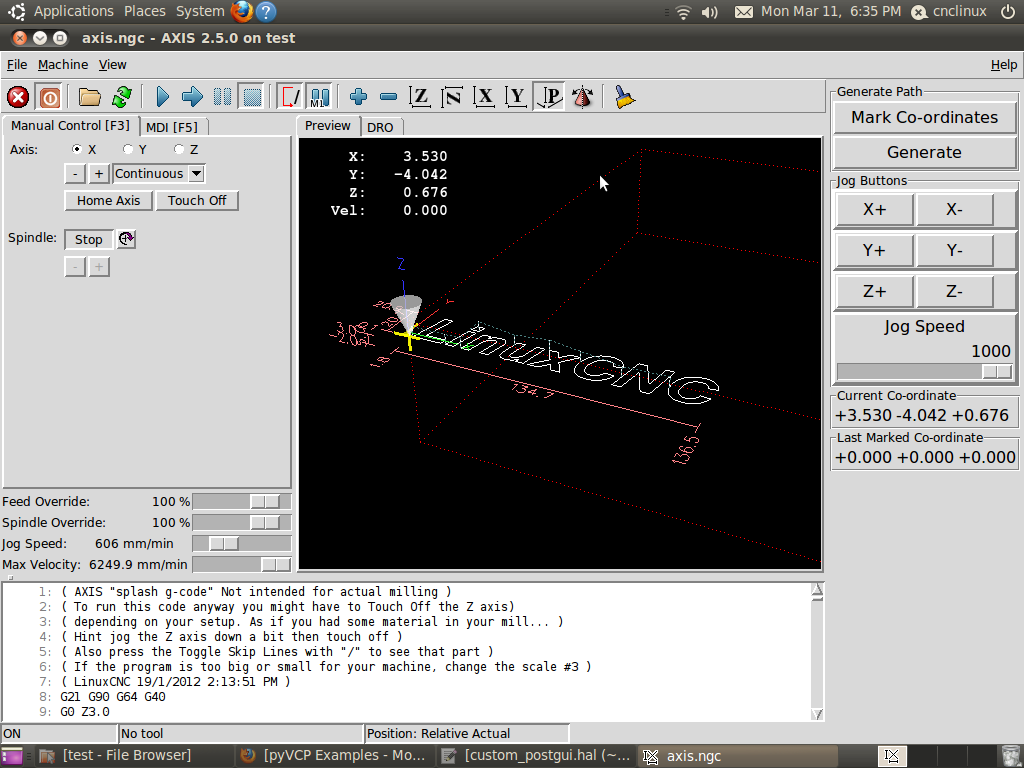
Task: Click the Generate button
Action: tap(924, 152)
